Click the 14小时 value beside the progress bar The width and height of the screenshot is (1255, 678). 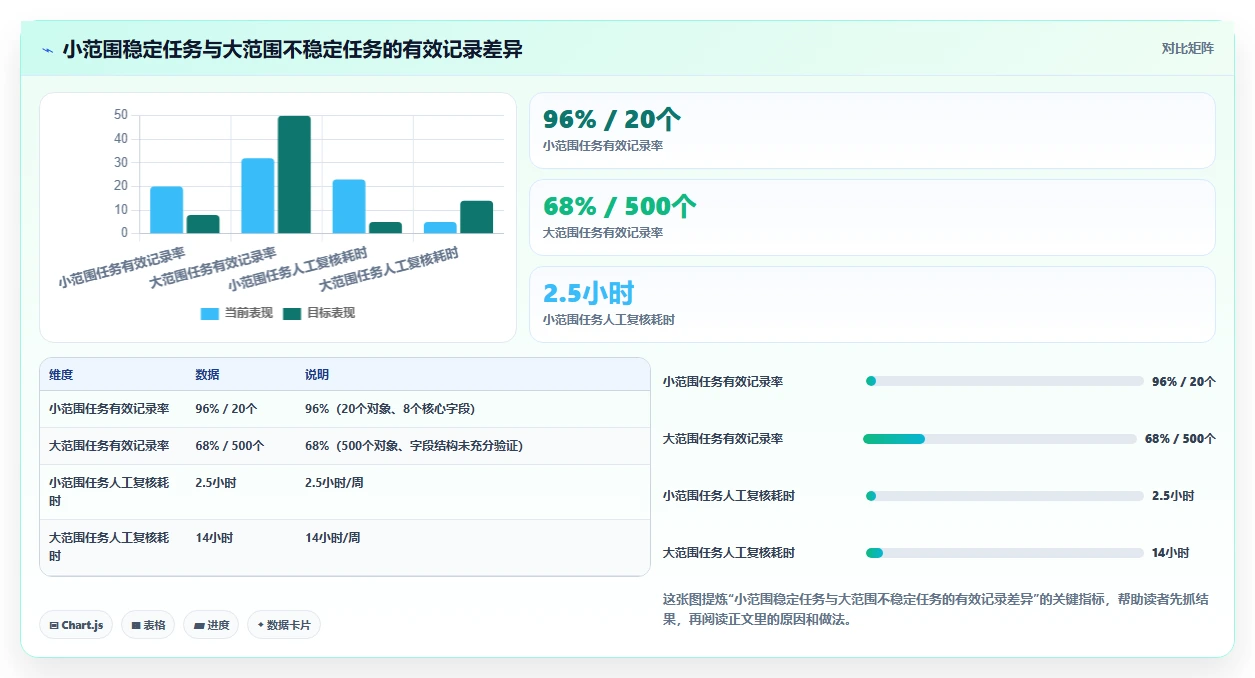coord(1171,553)
